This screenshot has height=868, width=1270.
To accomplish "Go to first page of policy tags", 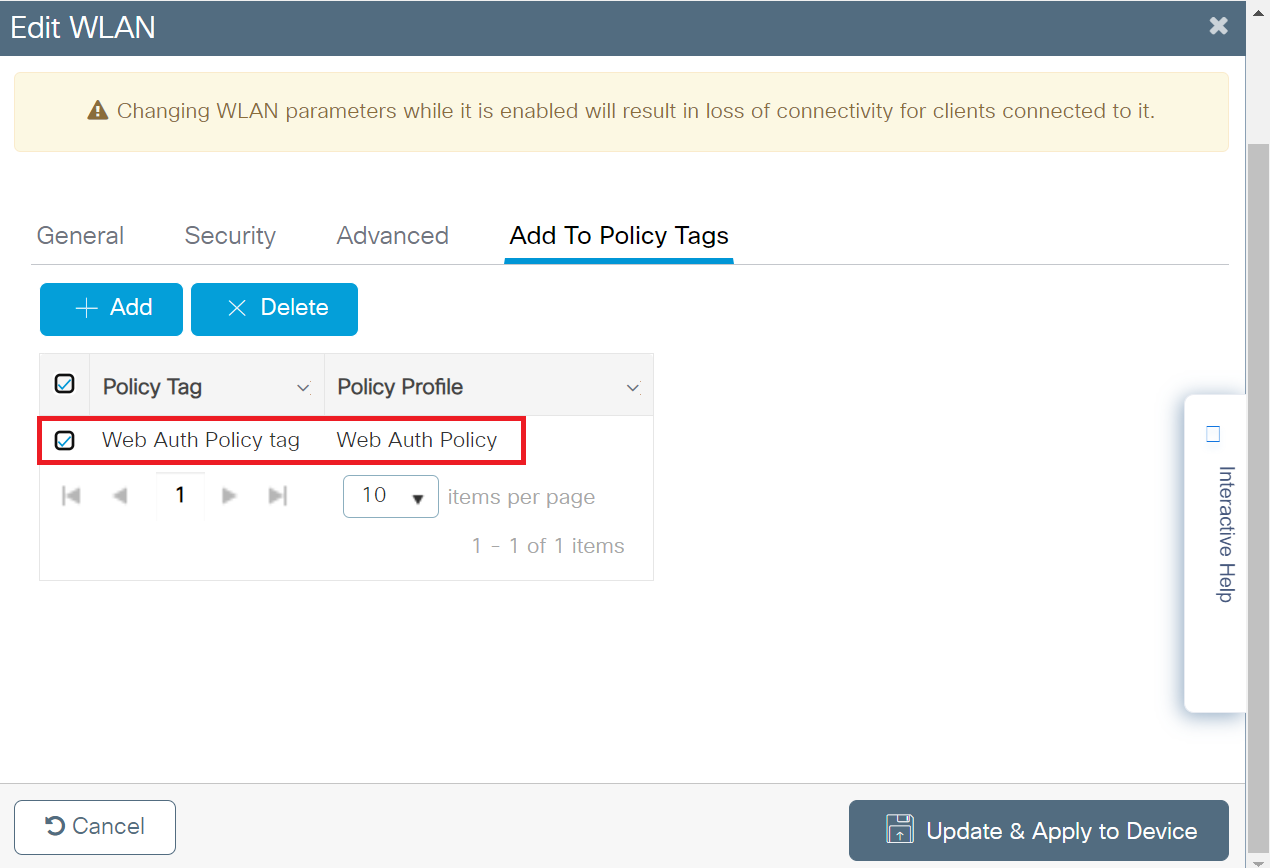I will click(71, 496).
